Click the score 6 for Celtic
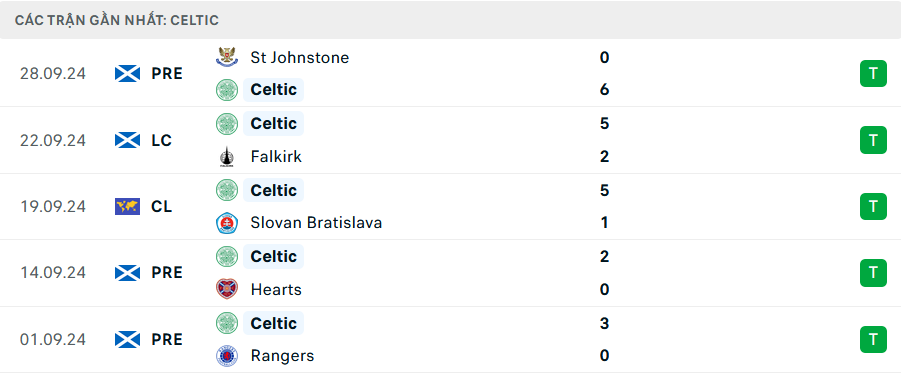This screenshot has width=901, height=374. pyautogui.click(x=604, y=90)
